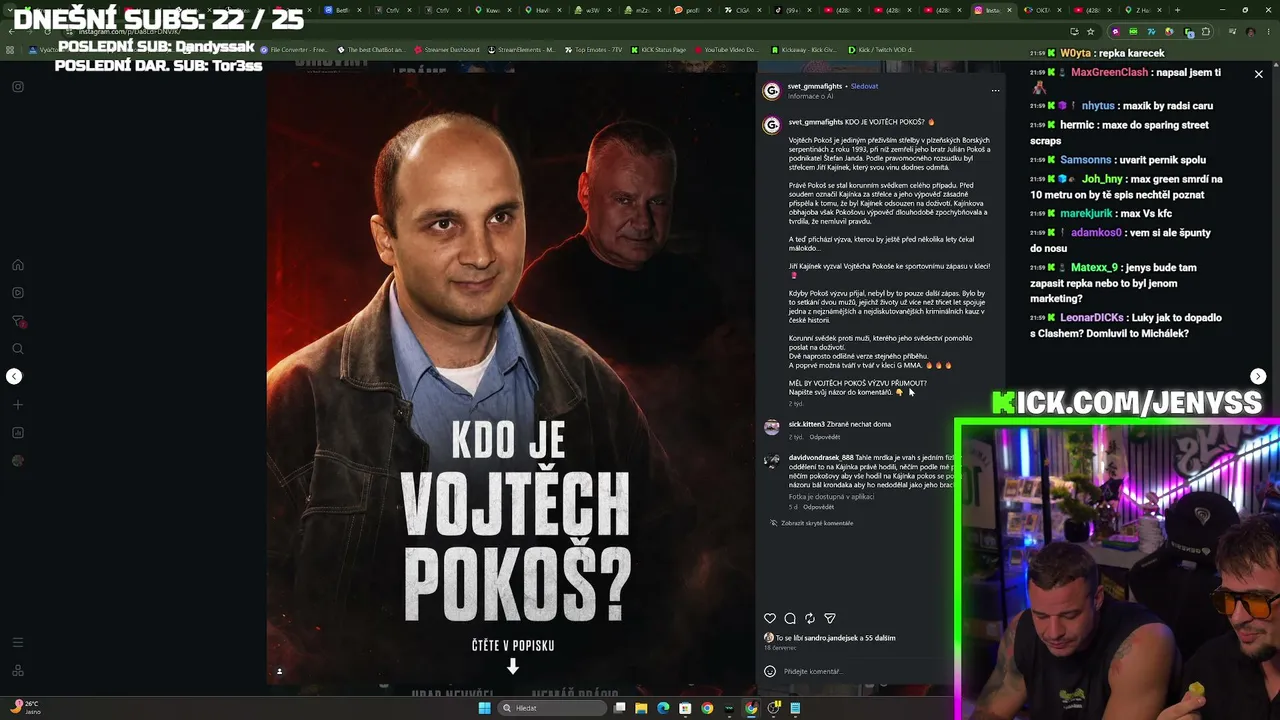Open davidvondrasek_888's profile from comment
1280x720 pixels.
(821, 457)
